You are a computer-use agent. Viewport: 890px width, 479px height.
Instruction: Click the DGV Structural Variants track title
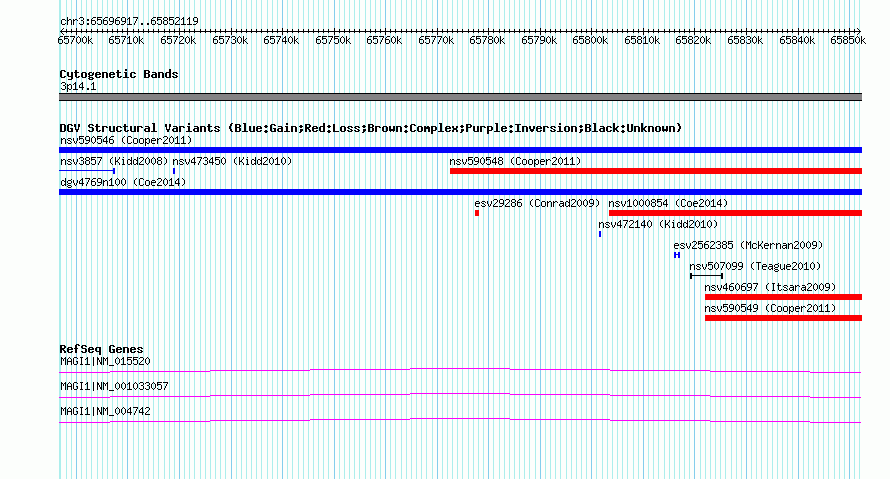[370, 128]
